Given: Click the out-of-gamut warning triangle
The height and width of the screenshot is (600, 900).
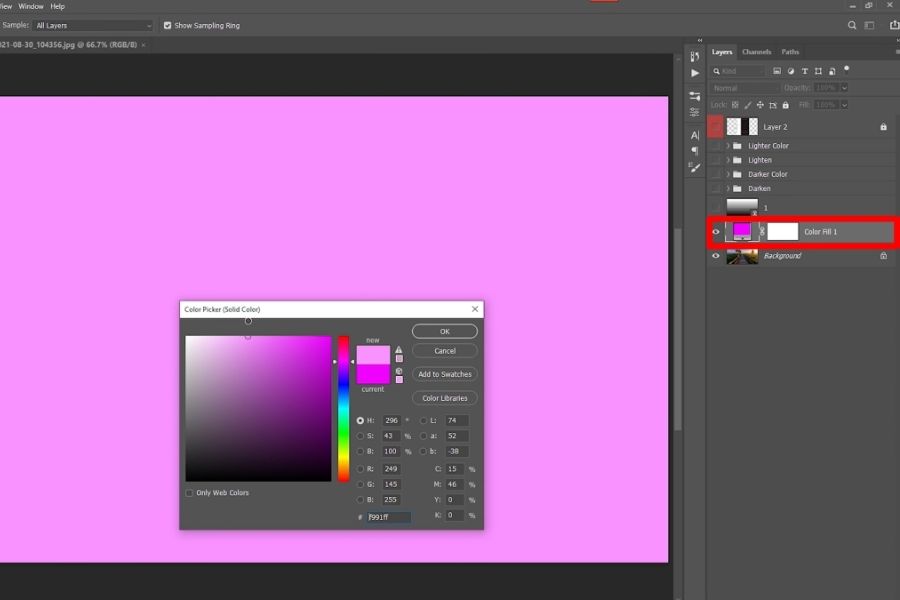Looking at the screenshot, I should pos(399,350).
